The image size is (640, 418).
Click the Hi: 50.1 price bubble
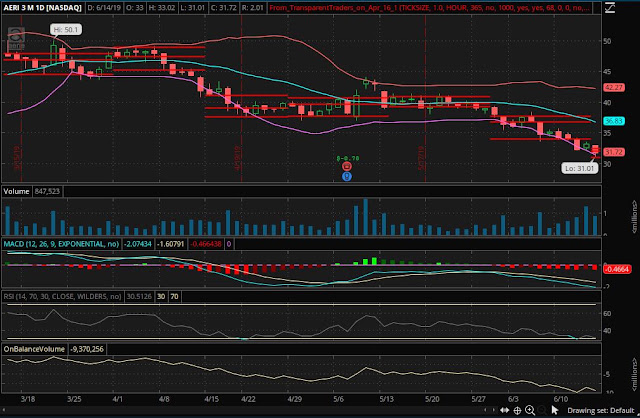(x=66, y=29)
